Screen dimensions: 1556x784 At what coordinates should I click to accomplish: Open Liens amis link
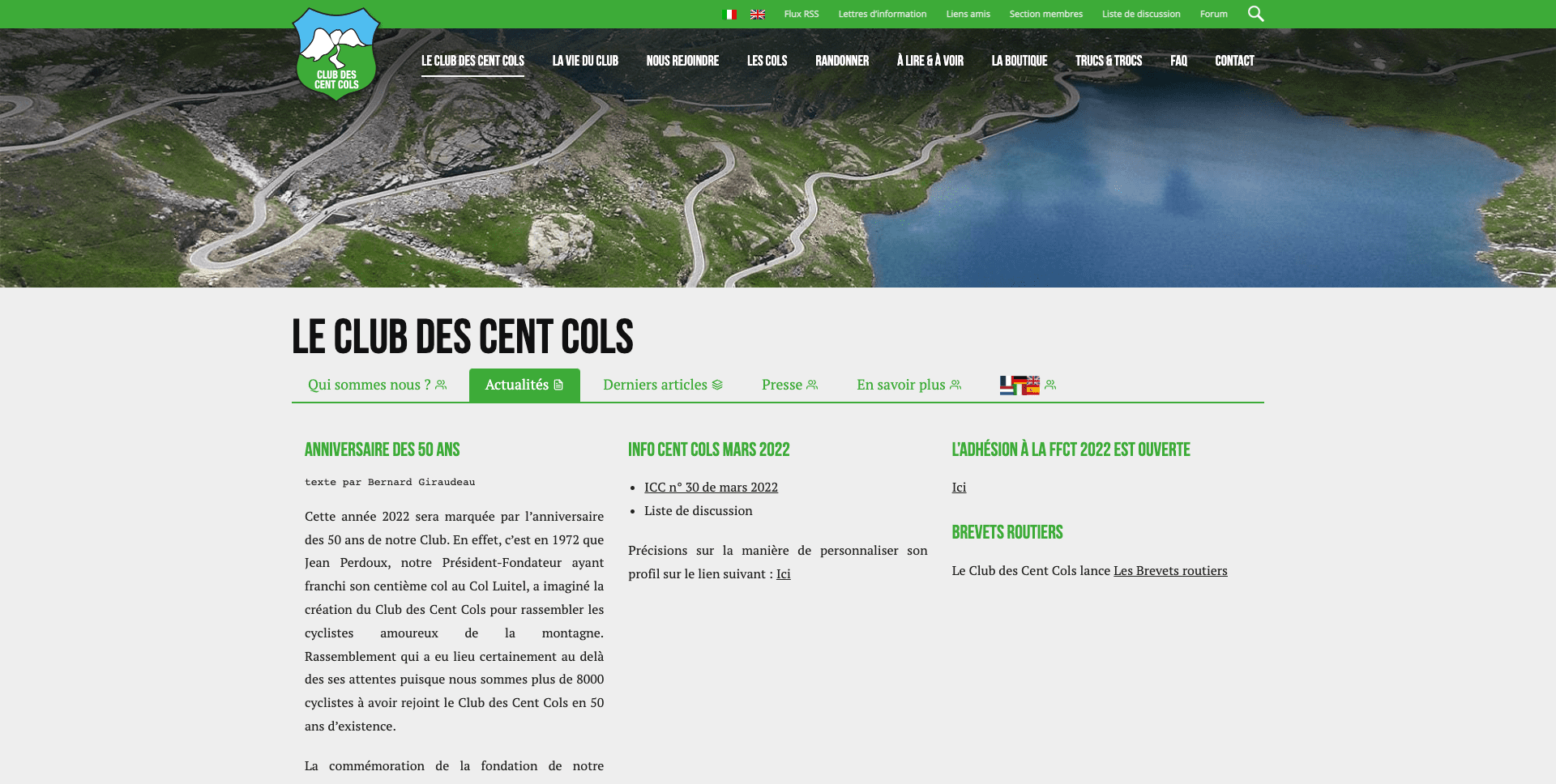point(968,14)
